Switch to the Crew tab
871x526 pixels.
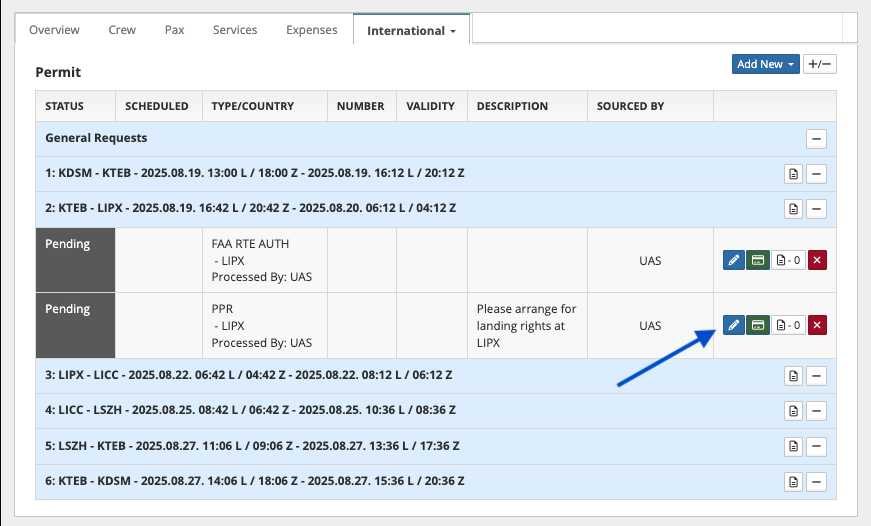tap(122, 30)
